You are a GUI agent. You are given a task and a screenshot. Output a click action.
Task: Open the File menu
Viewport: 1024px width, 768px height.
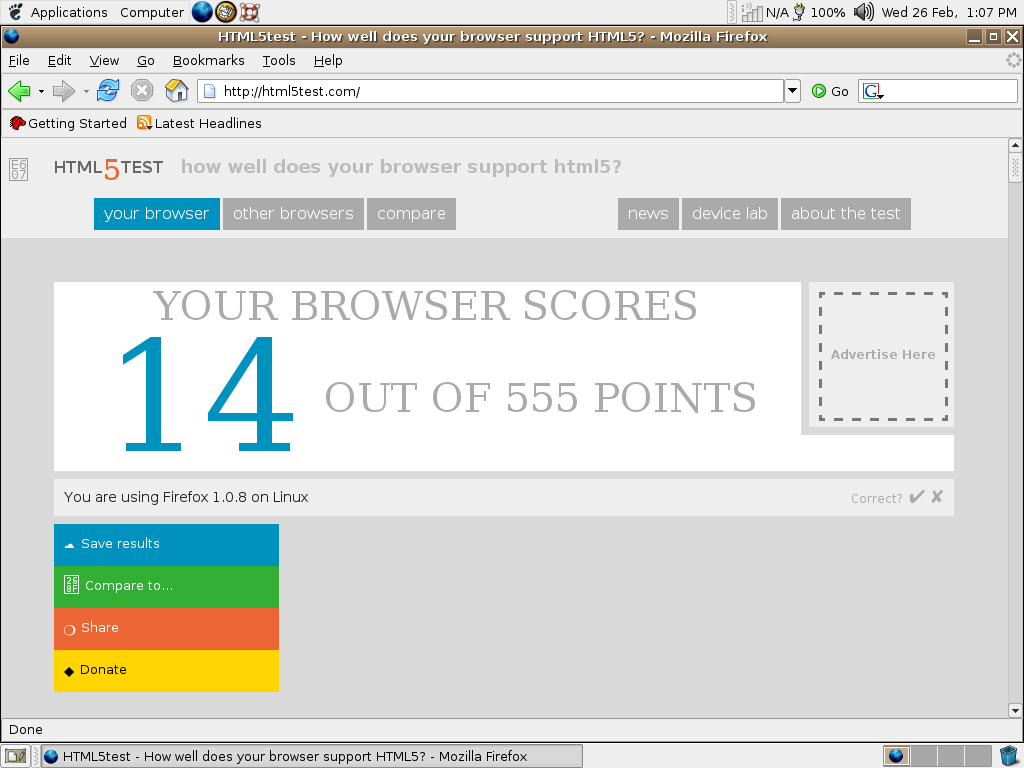coord(19,61)
